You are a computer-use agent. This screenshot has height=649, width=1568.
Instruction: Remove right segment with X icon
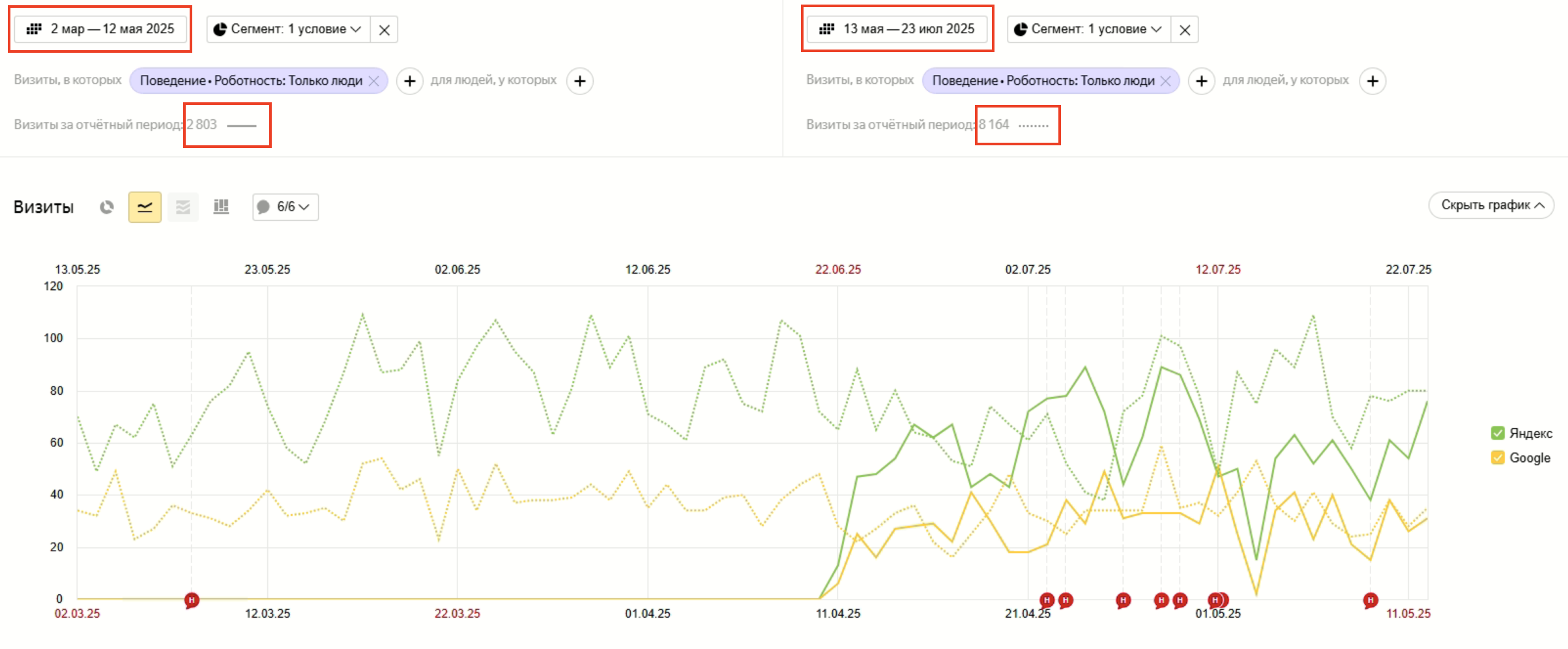pos(1185,30)
